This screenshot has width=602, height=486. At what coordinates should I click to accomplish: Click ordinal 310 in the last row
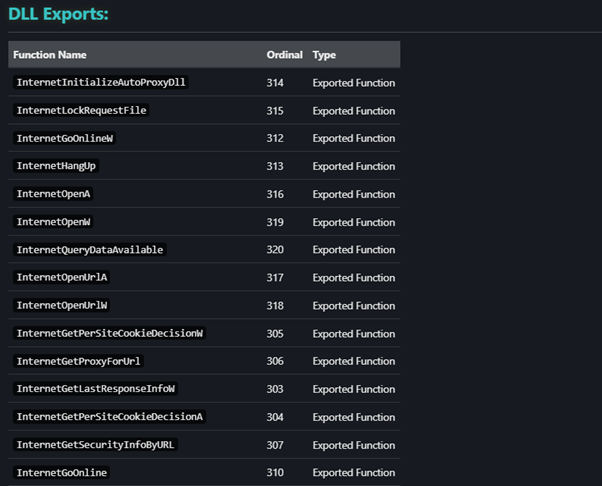coord(275,472)
